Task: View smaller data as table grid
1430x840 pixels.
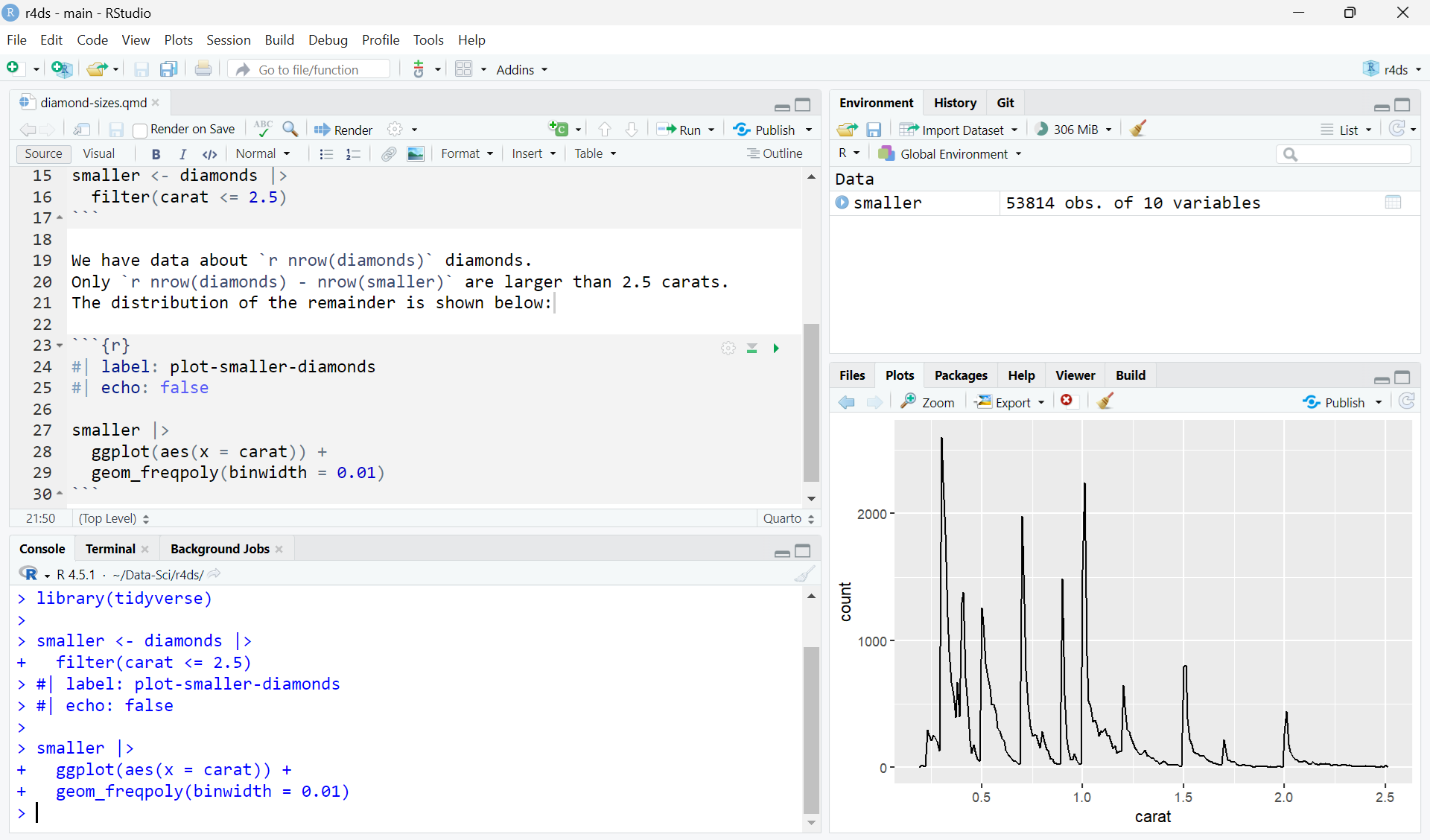Action: (x=1394, y=203)
